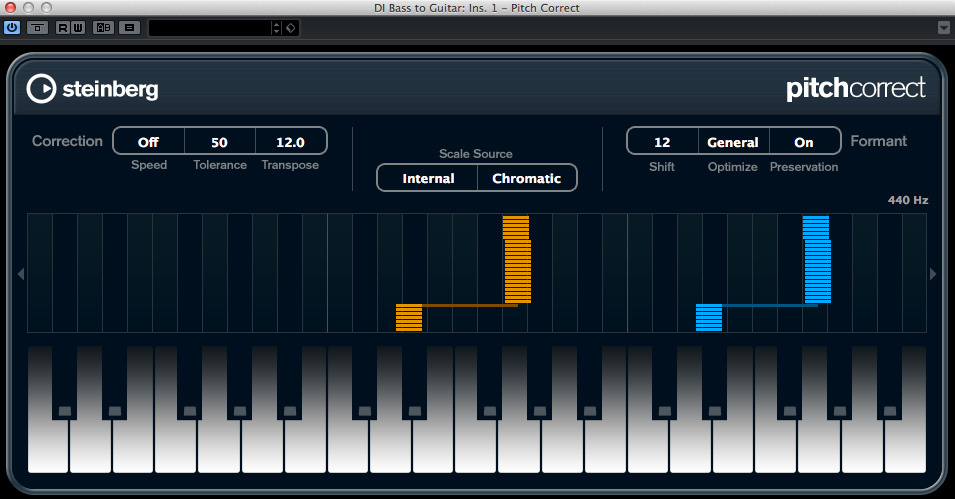Image resolution: width=955 pixels, height=499 pixels.
Task: Shift the pitch display toward lower notes with the arrow
Action: tap(21, 274)
